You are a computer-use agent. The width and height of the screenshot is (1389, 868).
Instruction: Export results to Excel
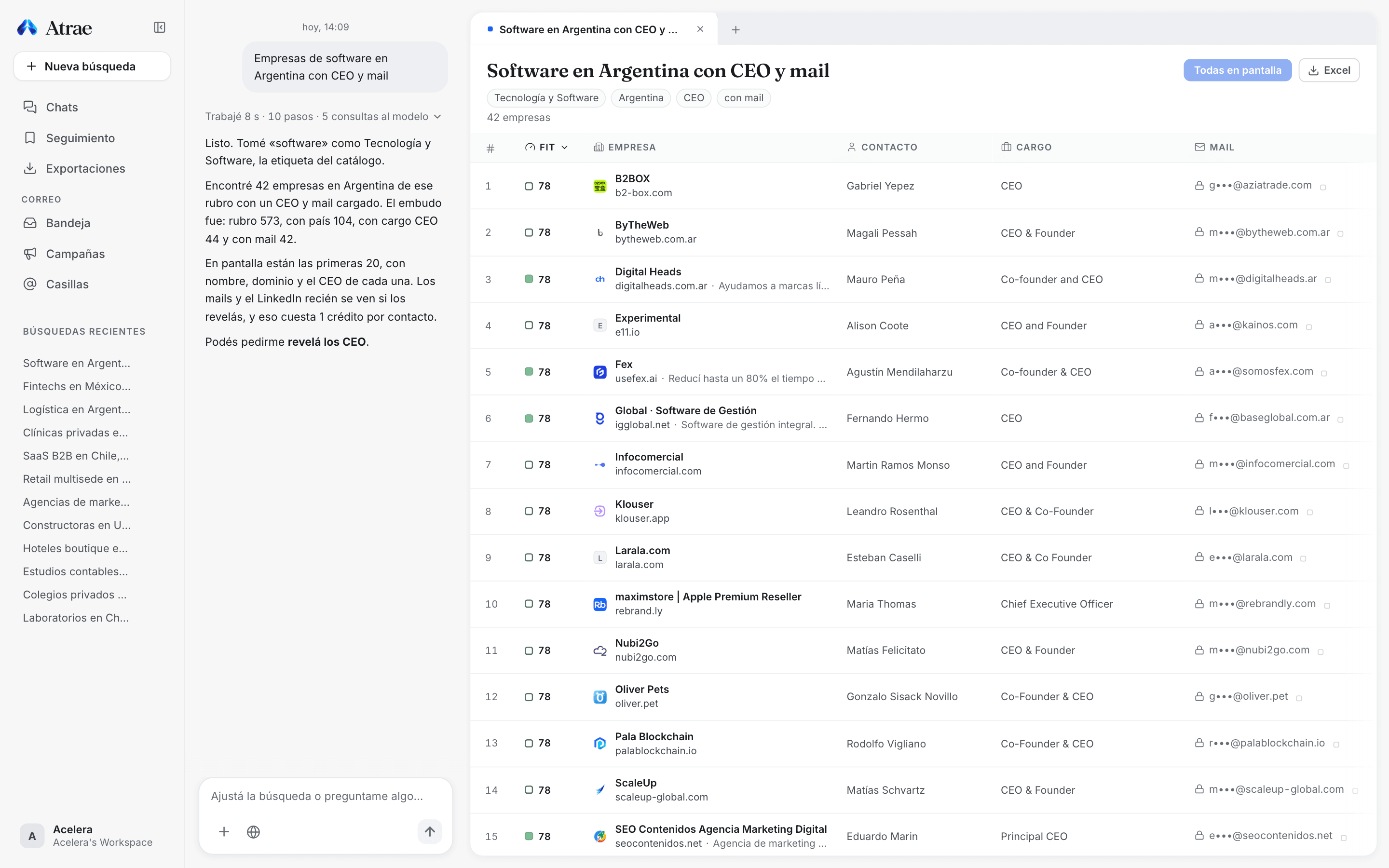coord(1329,70)
